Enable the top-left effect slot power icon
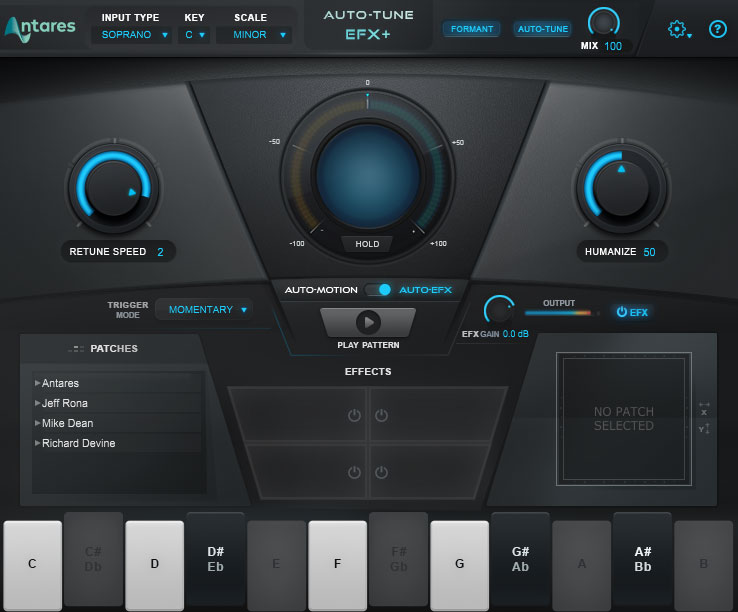This screenshot has width=738, height=612. tap(354, 415)
